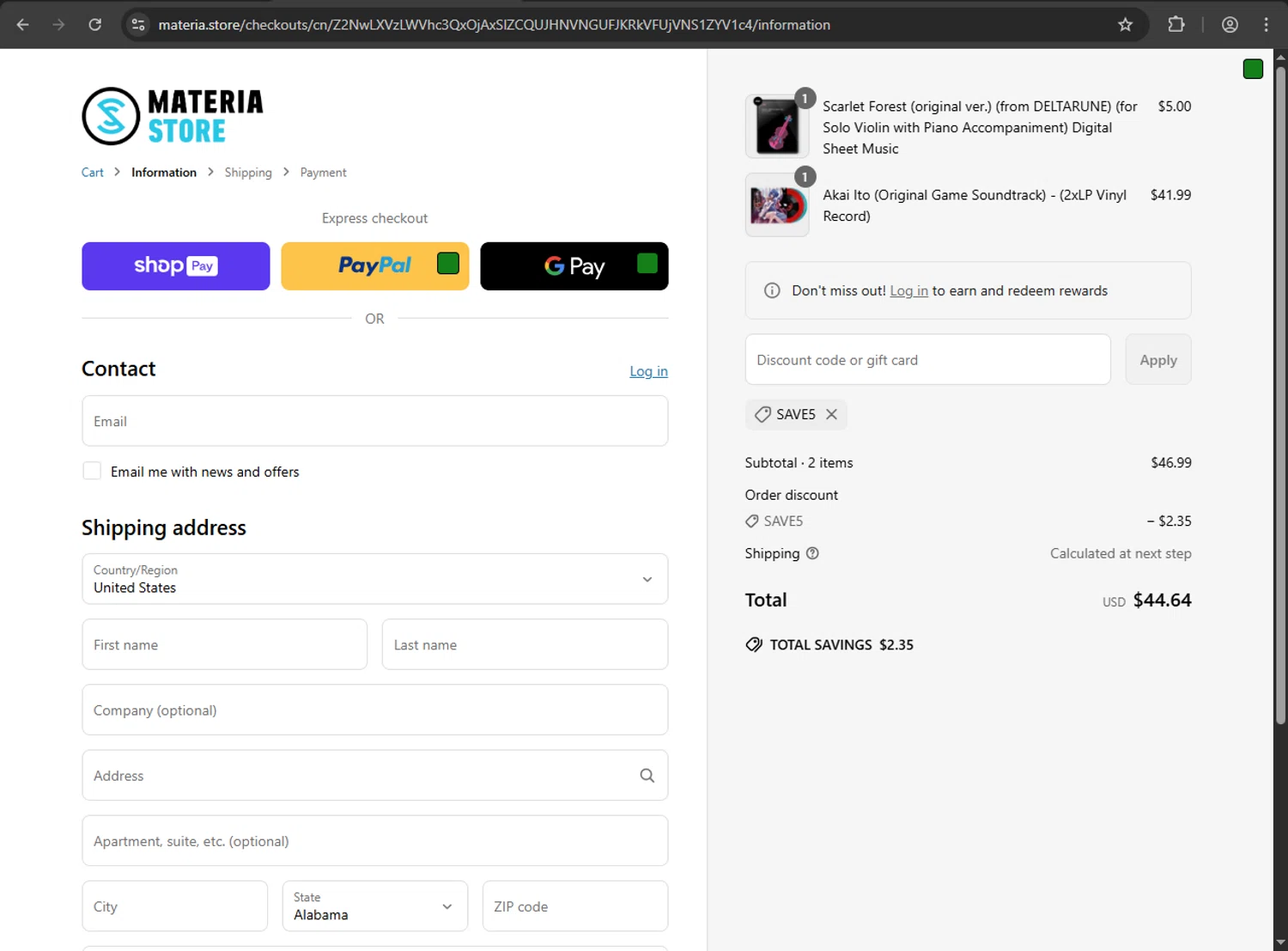This screenshot has width=1288, height=951.
Task: Select the Payment breadcrumb step
Action: (324, 173)
